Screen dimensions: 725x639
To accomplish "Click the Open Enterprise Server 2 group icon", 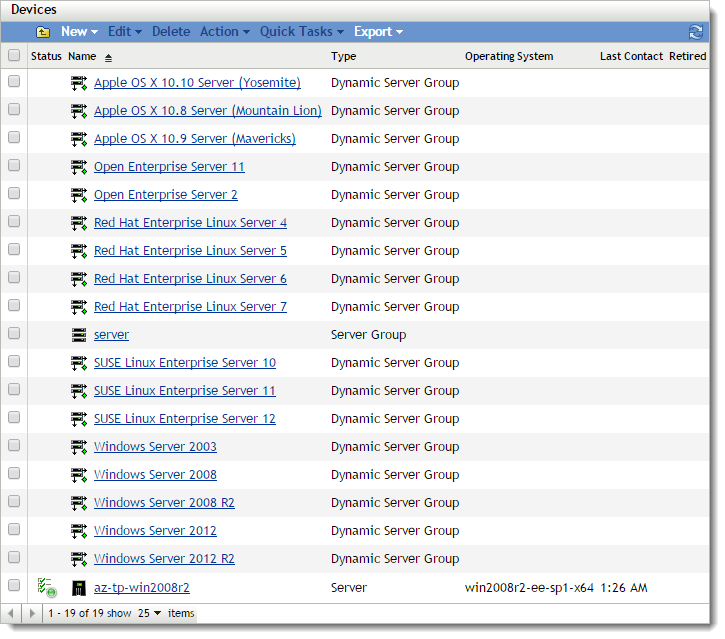I will click(x=79, y=195).
